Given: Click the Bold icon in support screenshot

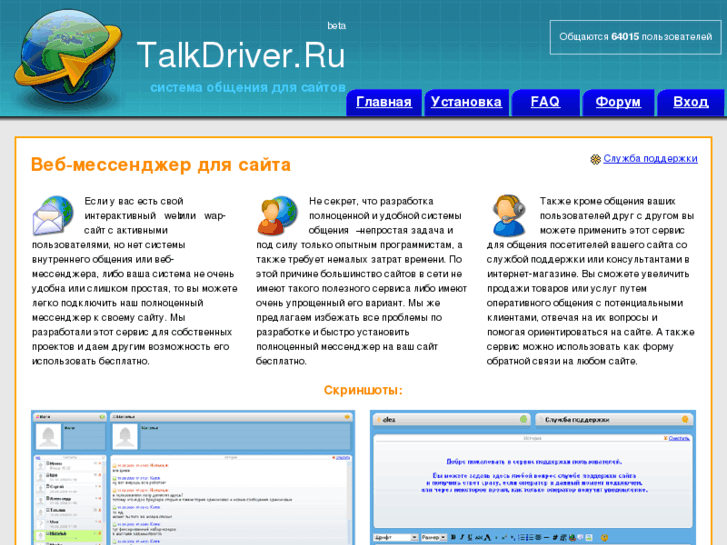Looking at the screenshot, I should click(453, 538).
